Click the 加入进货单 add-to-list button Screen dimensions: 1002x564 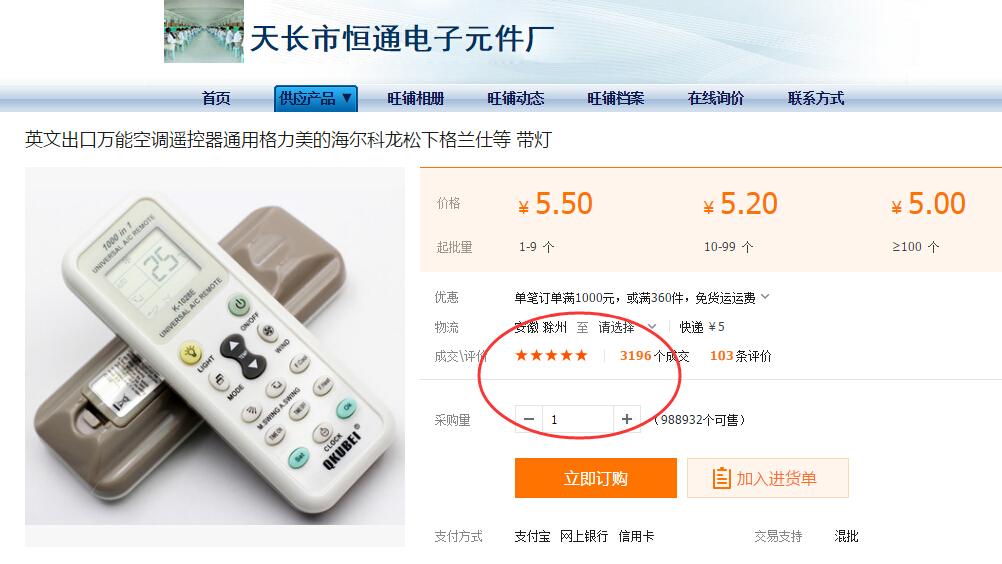click(767, 478)
